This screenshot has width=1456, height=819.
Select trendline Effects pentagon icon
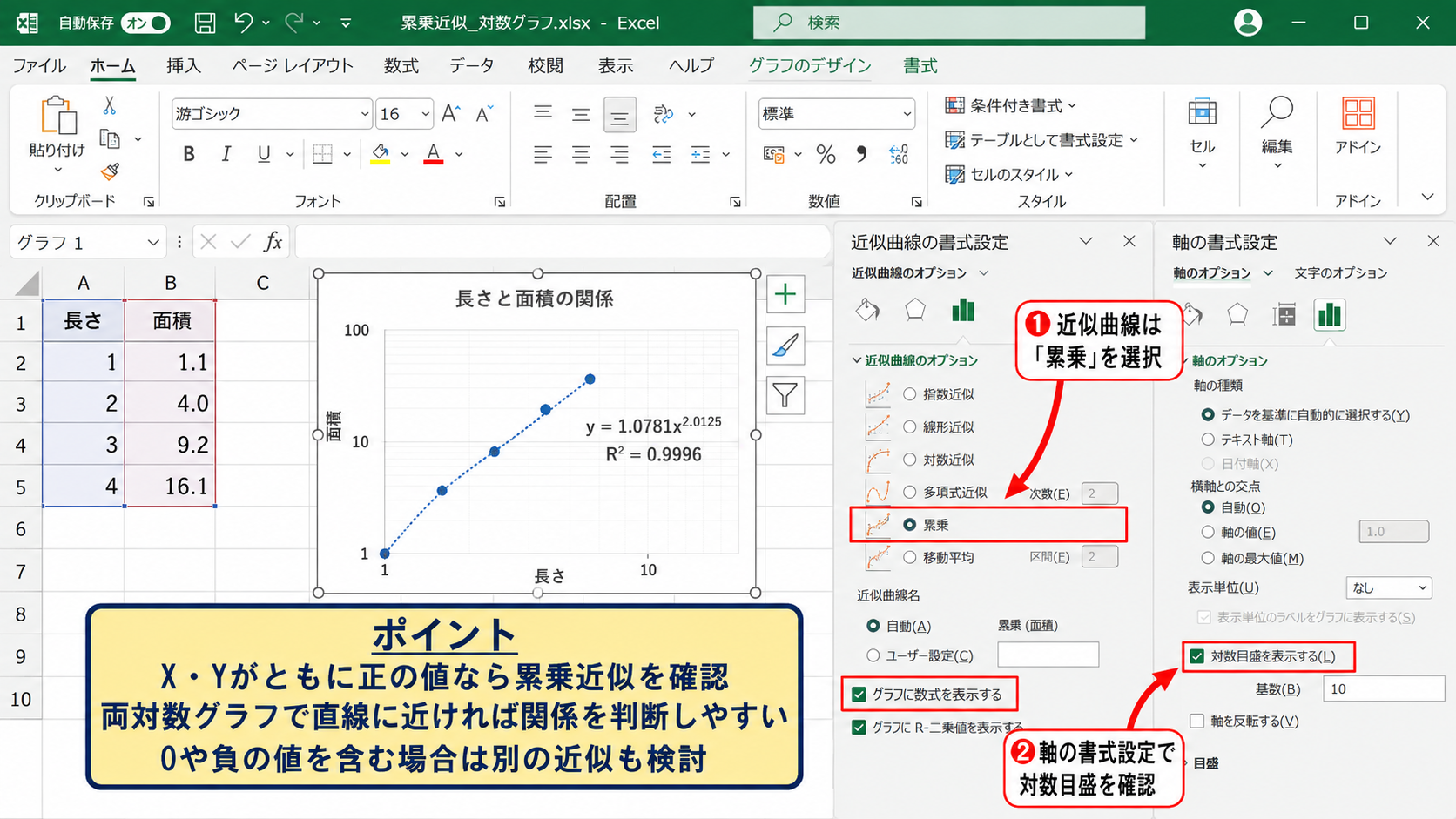click(914, 310)
